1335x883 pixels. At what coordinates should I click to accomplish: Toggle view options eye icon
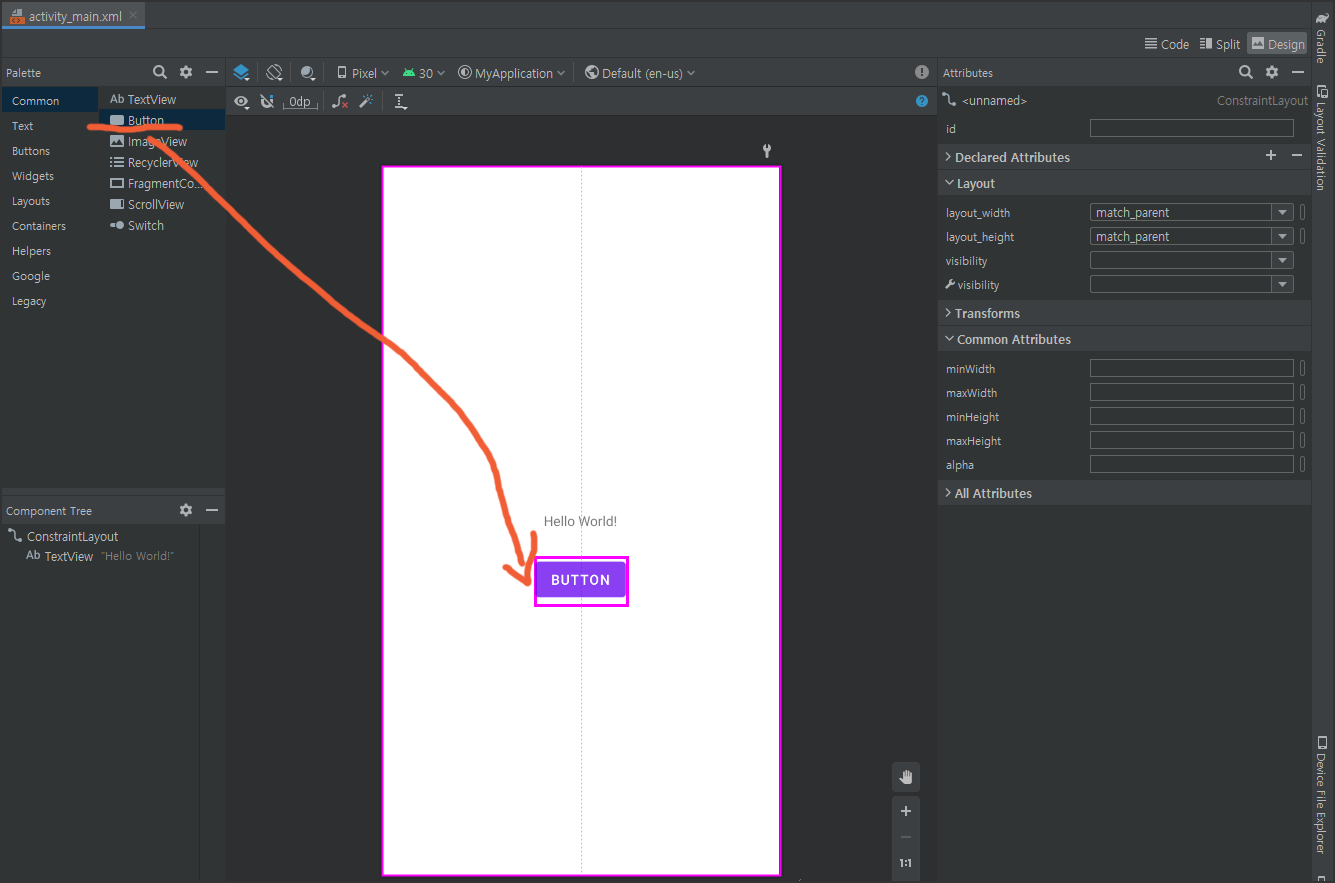coord(241,101)
